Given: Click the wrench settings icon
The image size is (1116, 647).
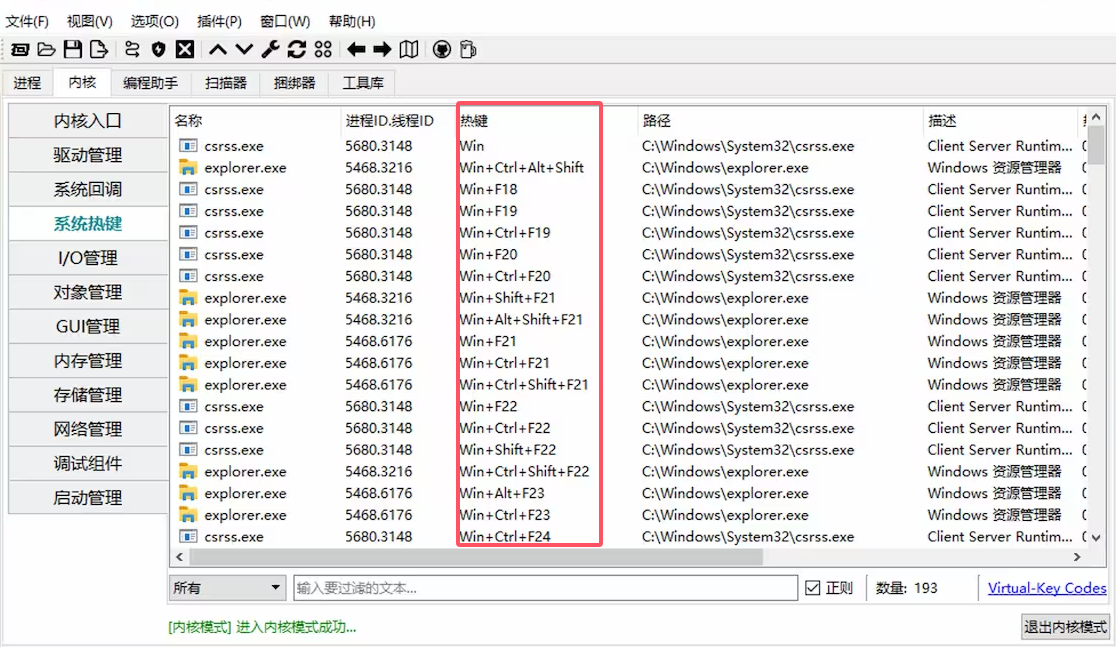Looking at the screenshot, I should (270, 49).
